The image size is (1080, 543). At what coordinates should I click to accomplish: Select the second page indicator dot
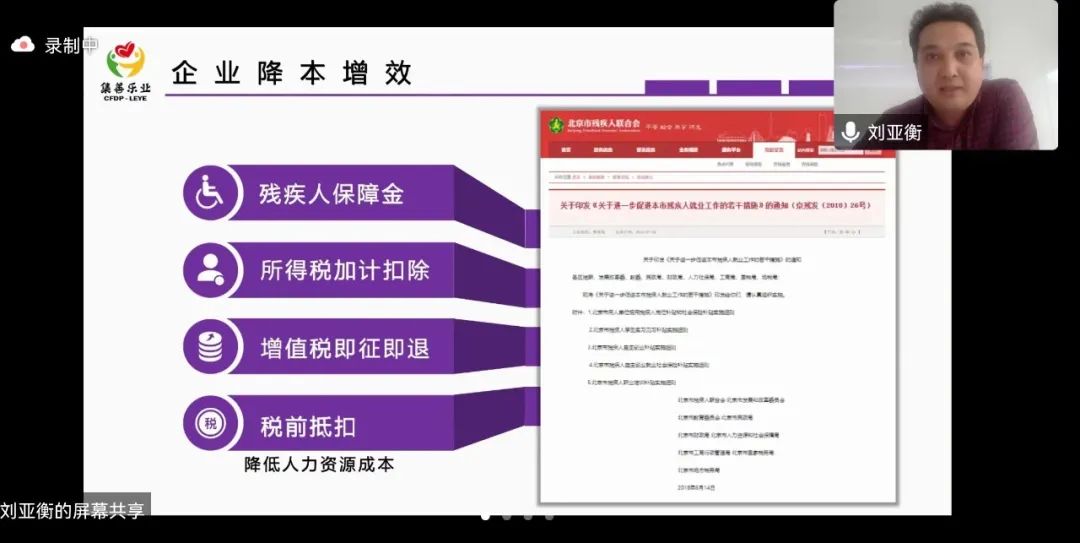(506, 516)
